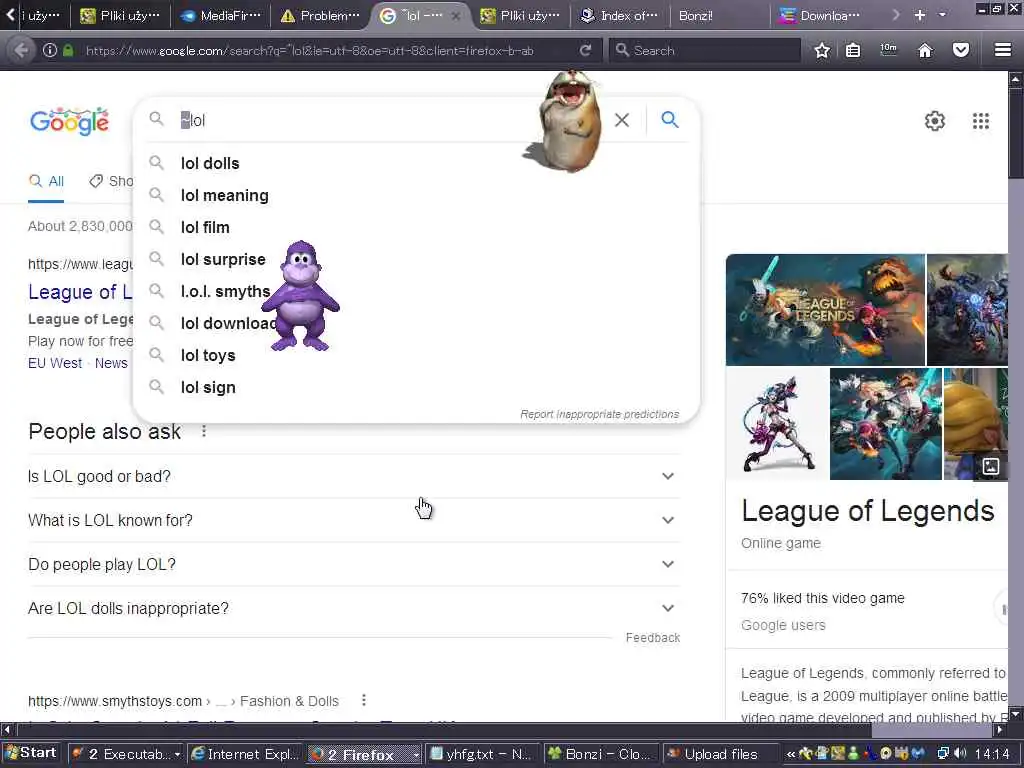Expand "What is LOL known for?" question
Image resolution: width=1024 pixels, height=768 pixels.
(354, 520)
